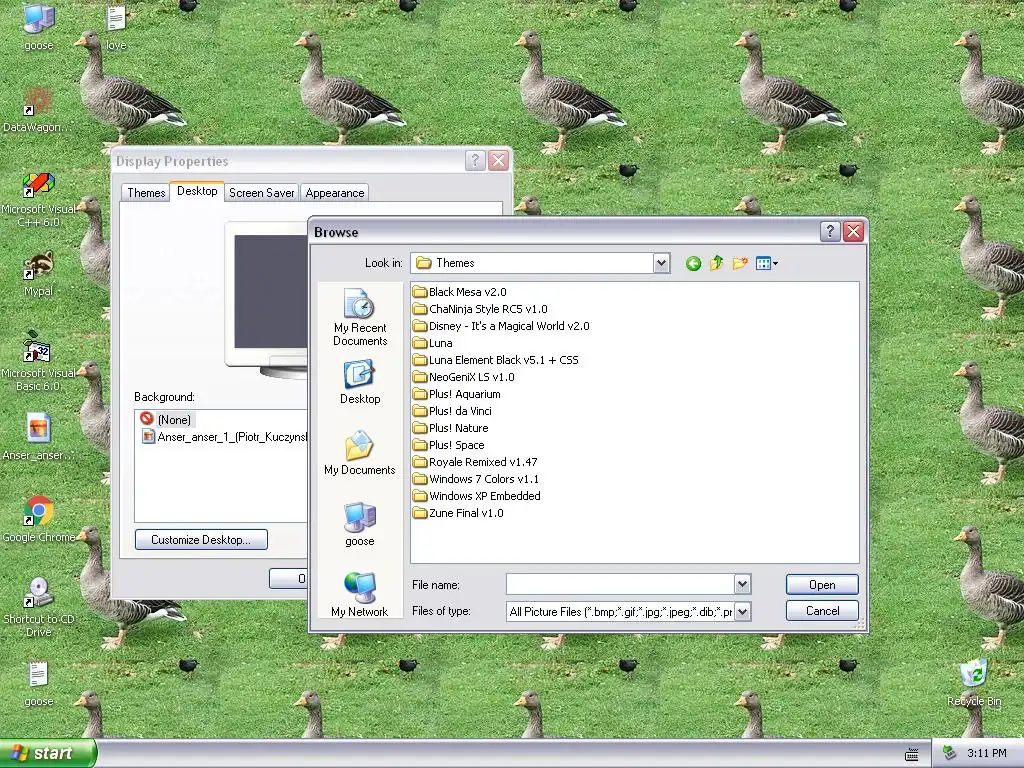1024x768 pixels.
Task: Click the system tray notification icon
Action: [950, 753]
